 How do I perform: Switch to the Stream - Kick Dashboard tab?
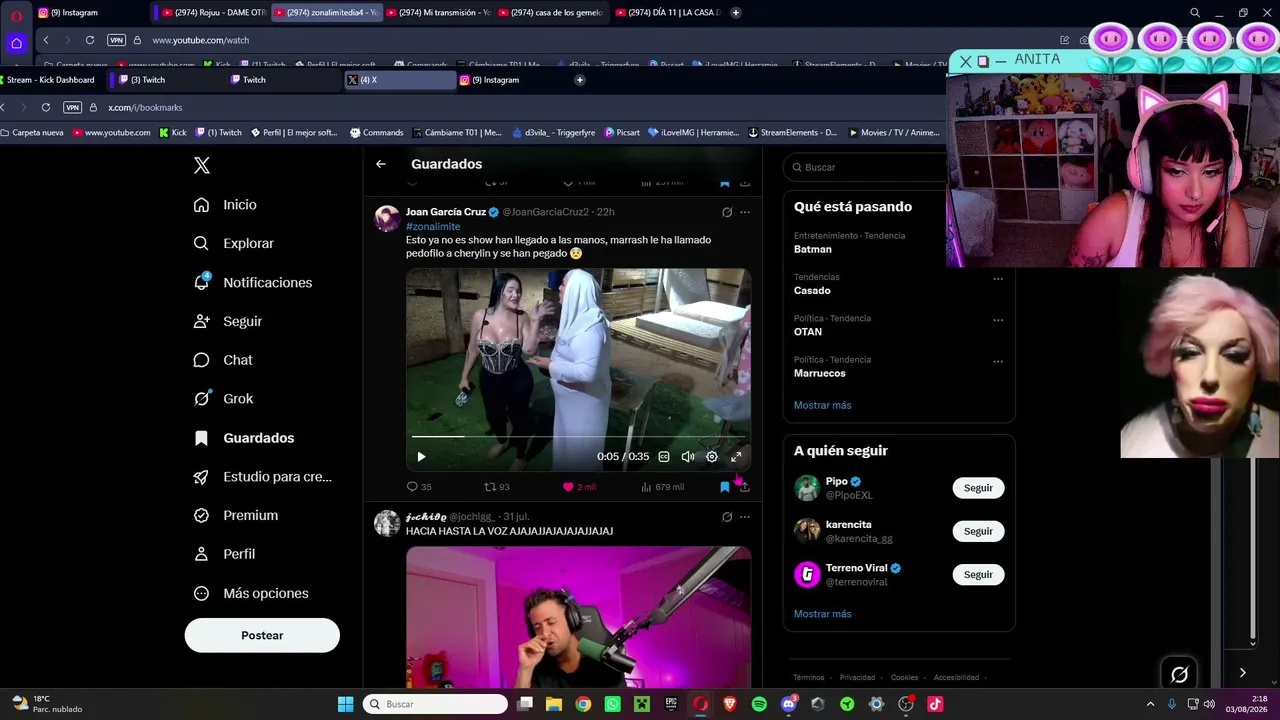click(x=50, y=80)
